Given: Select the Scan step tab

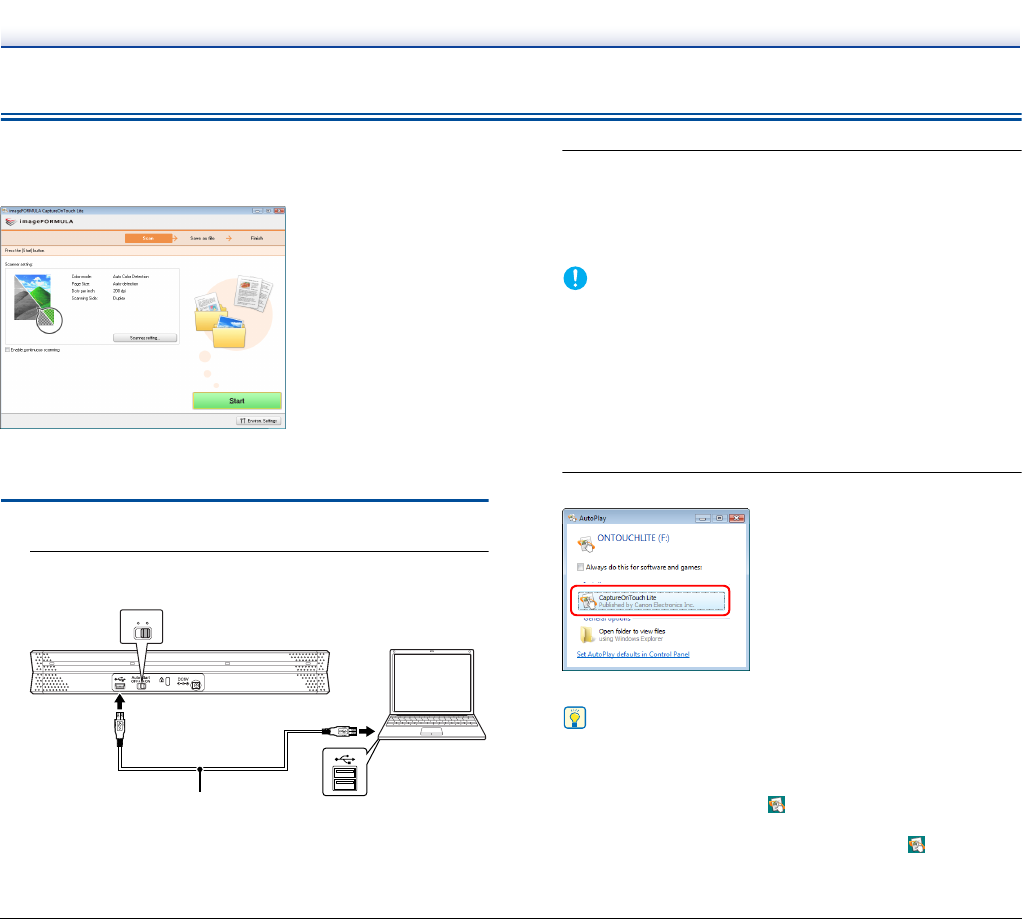Looking at the screenshot, I should (147, 239).
